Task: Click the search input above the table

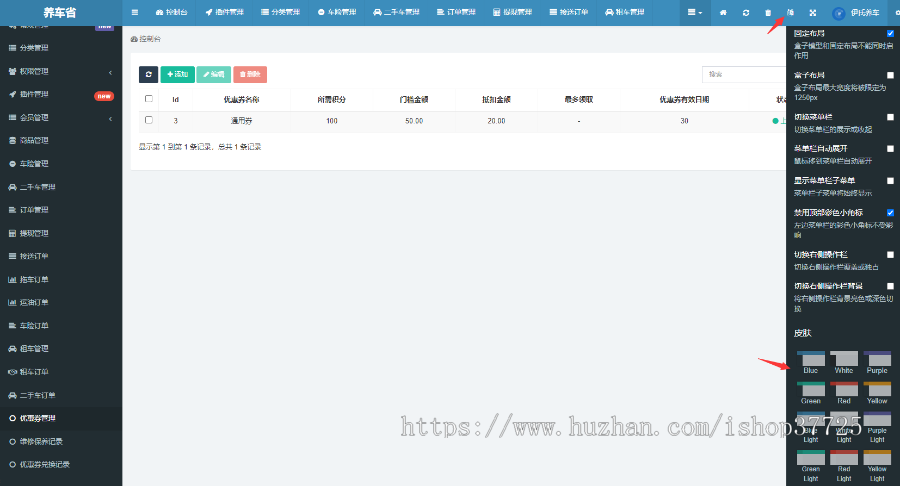Action: click(744, 75)
